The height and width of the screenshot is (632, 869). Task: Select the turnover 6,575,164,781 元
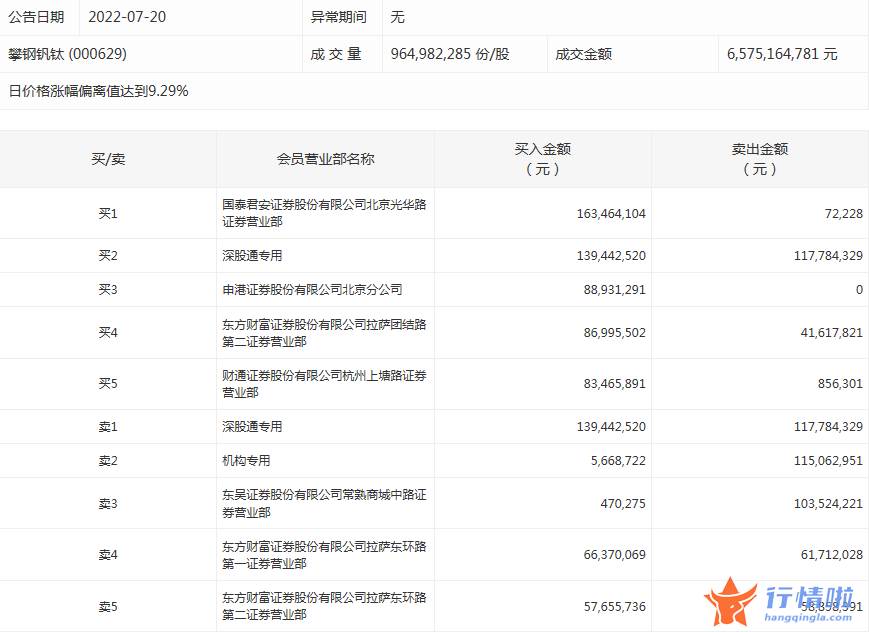coord(782,54)
